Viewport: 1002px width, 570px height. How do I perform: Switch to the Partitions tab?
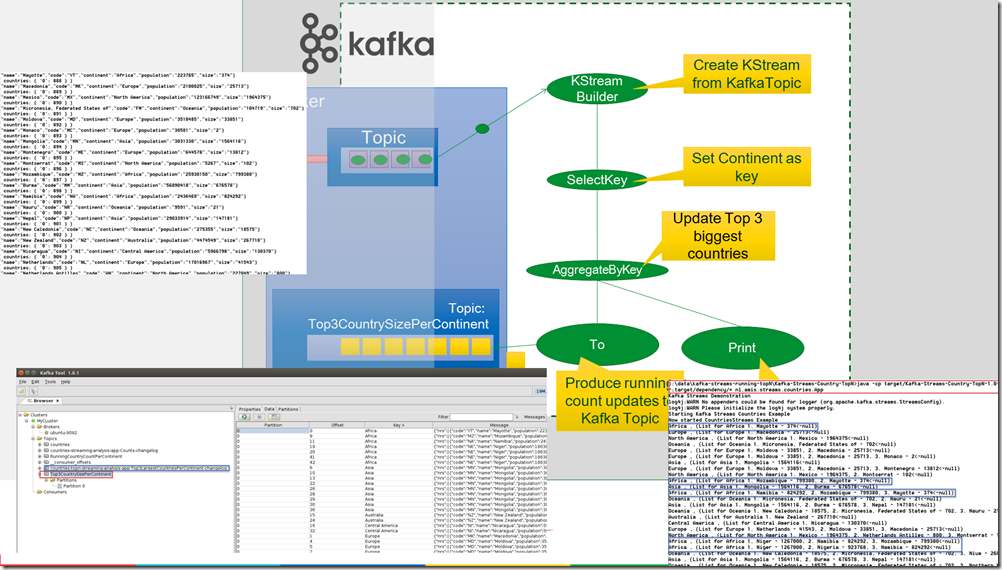[x=287, y=409]
